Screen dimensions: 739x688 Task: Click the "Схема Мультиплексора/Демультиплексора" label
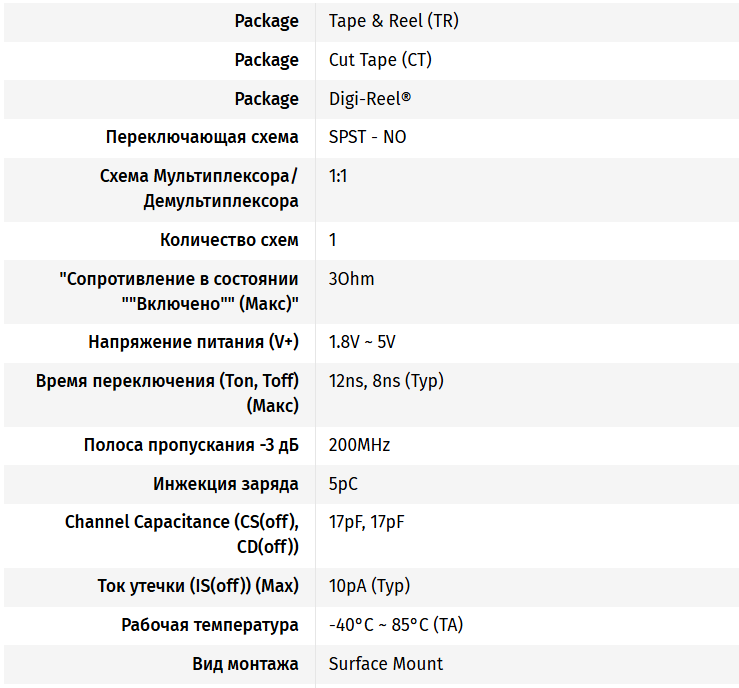pos(199,188)
